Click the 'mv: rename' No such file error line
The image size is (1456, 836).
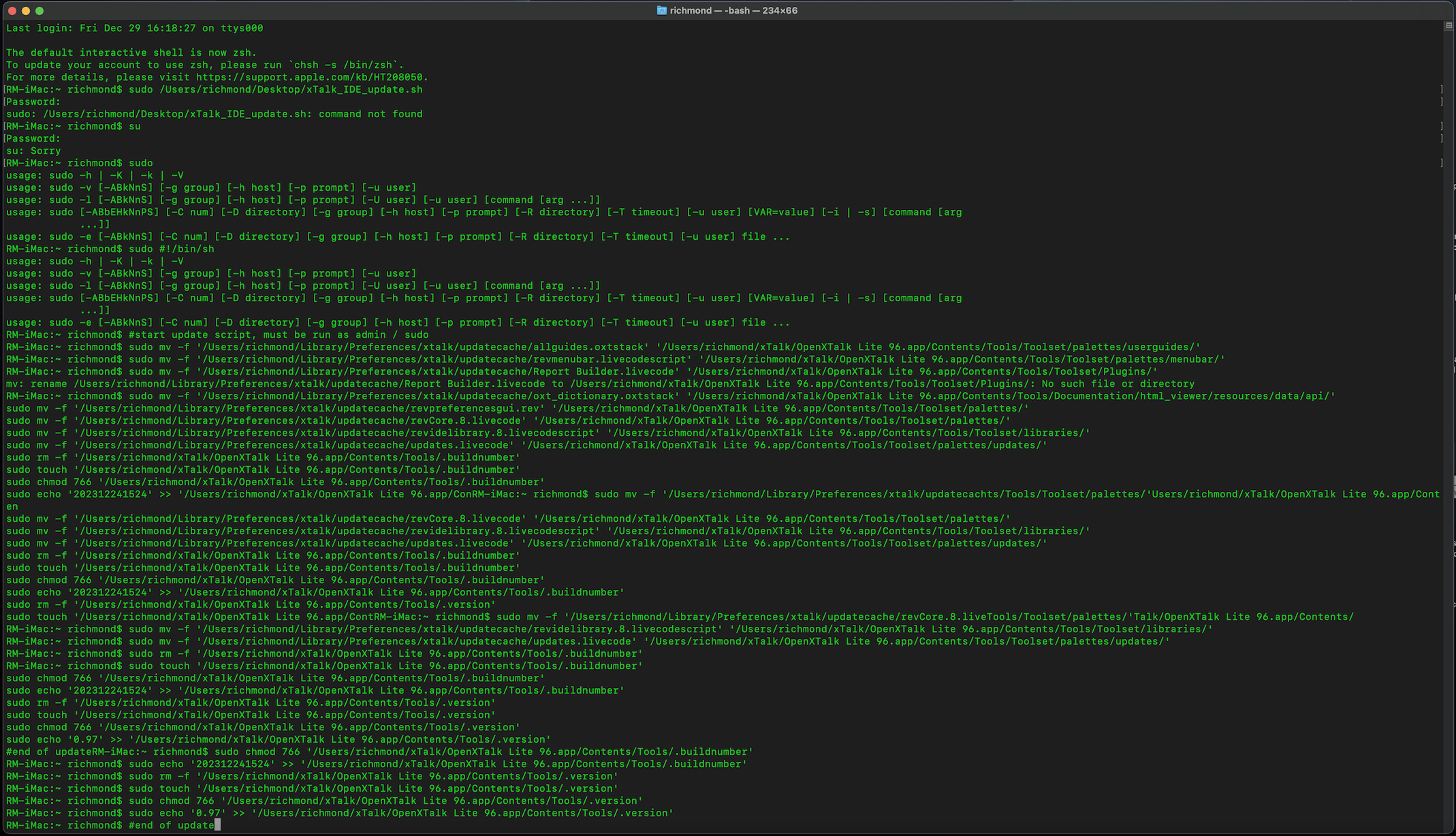[601, 384]
